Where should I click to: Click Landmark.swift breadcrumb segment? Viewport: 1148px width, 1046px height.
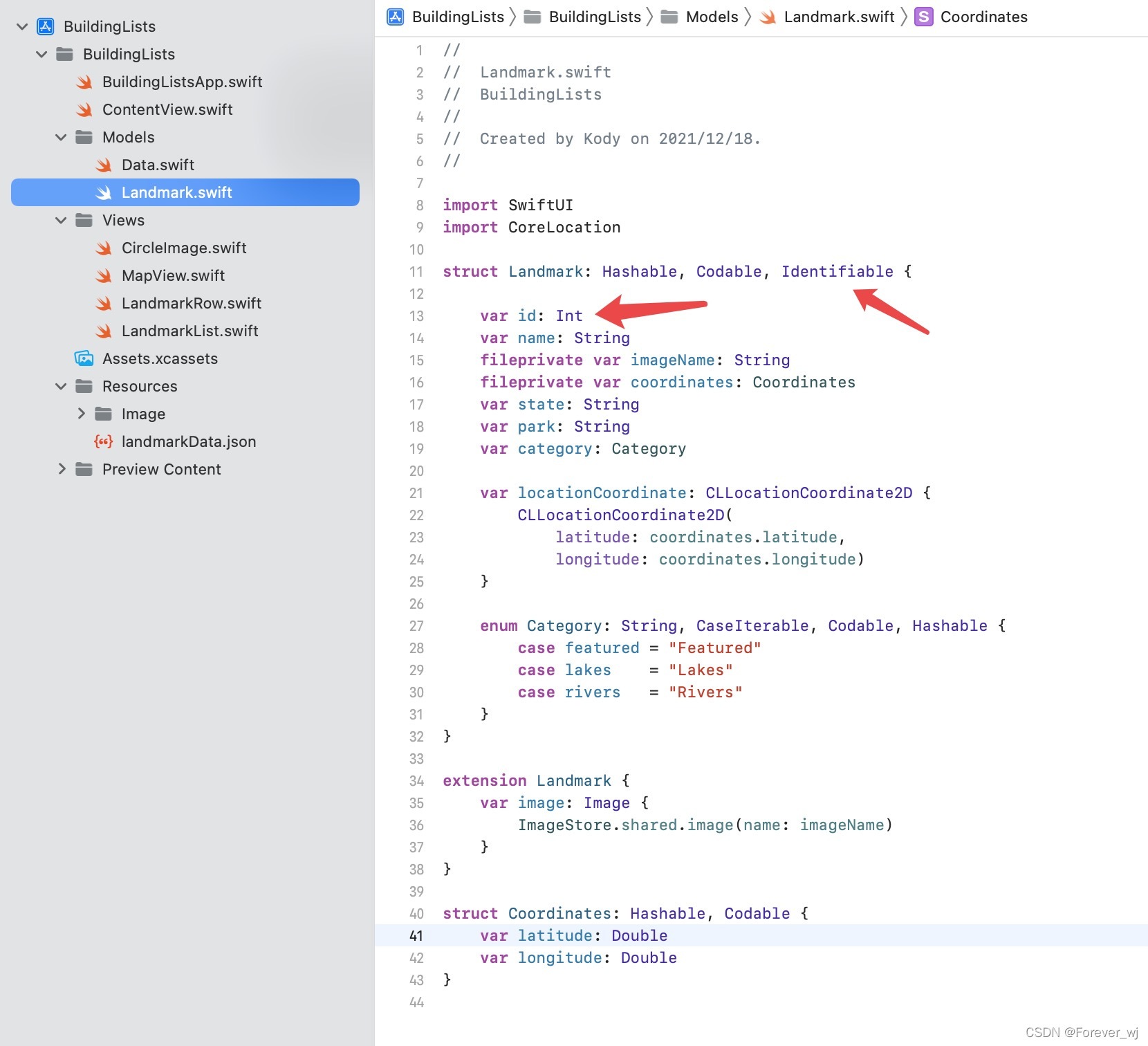pyautogui.click(x=840, y=17)
